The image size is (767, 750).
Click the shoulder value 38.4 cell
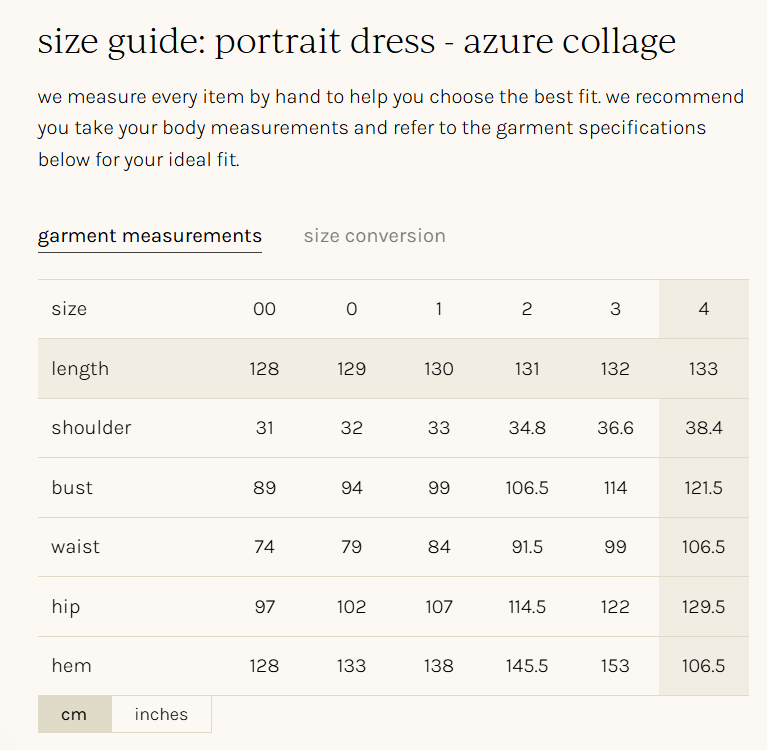[x=703, y=428]
